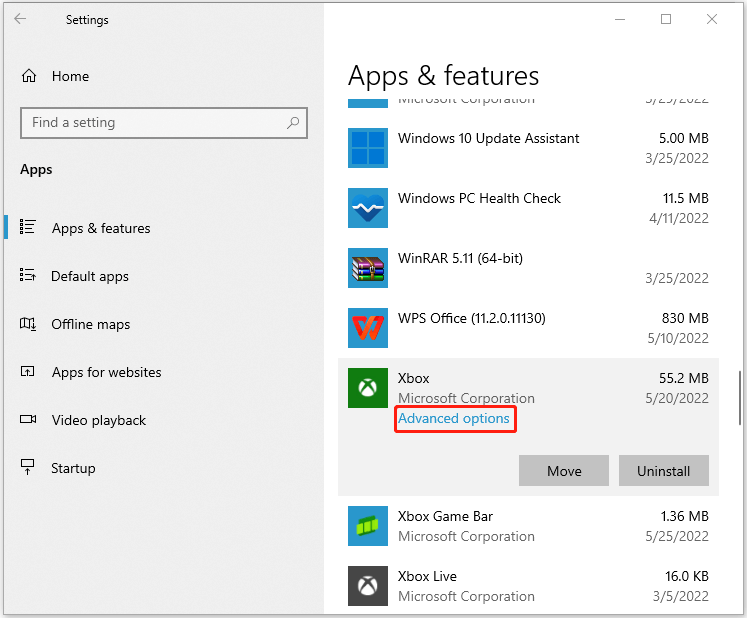Click the Move button for Xbox

(x=564, y=471)
